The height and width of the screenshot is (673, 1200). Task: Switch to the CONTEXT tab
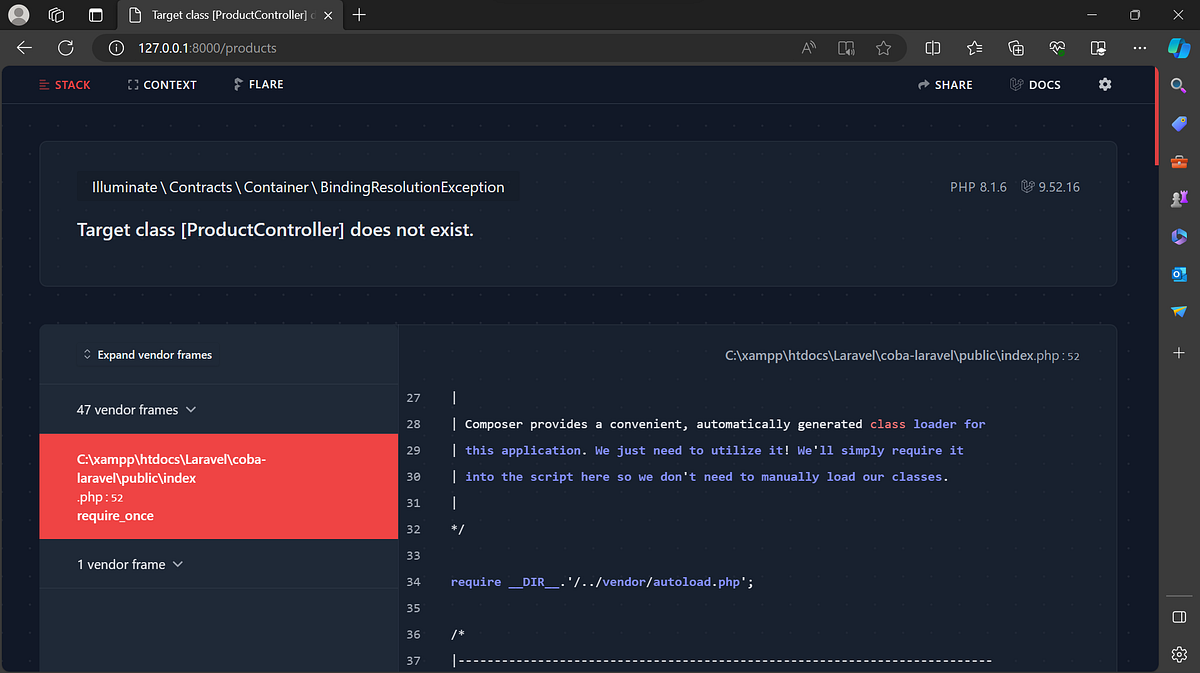162,85
